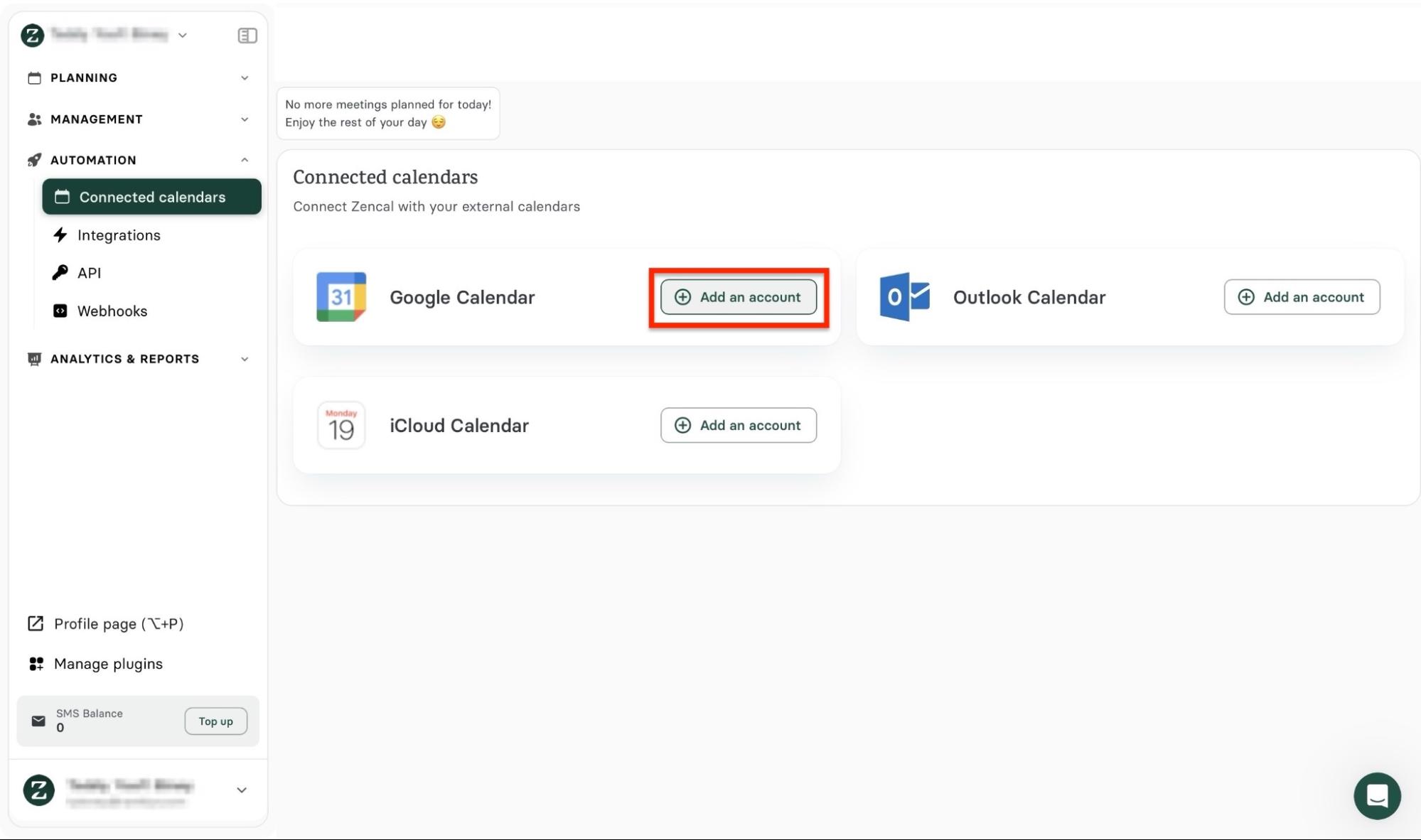1421x840 pixels.
Task: Open the Integrations menu item
Action: (119, 235)
